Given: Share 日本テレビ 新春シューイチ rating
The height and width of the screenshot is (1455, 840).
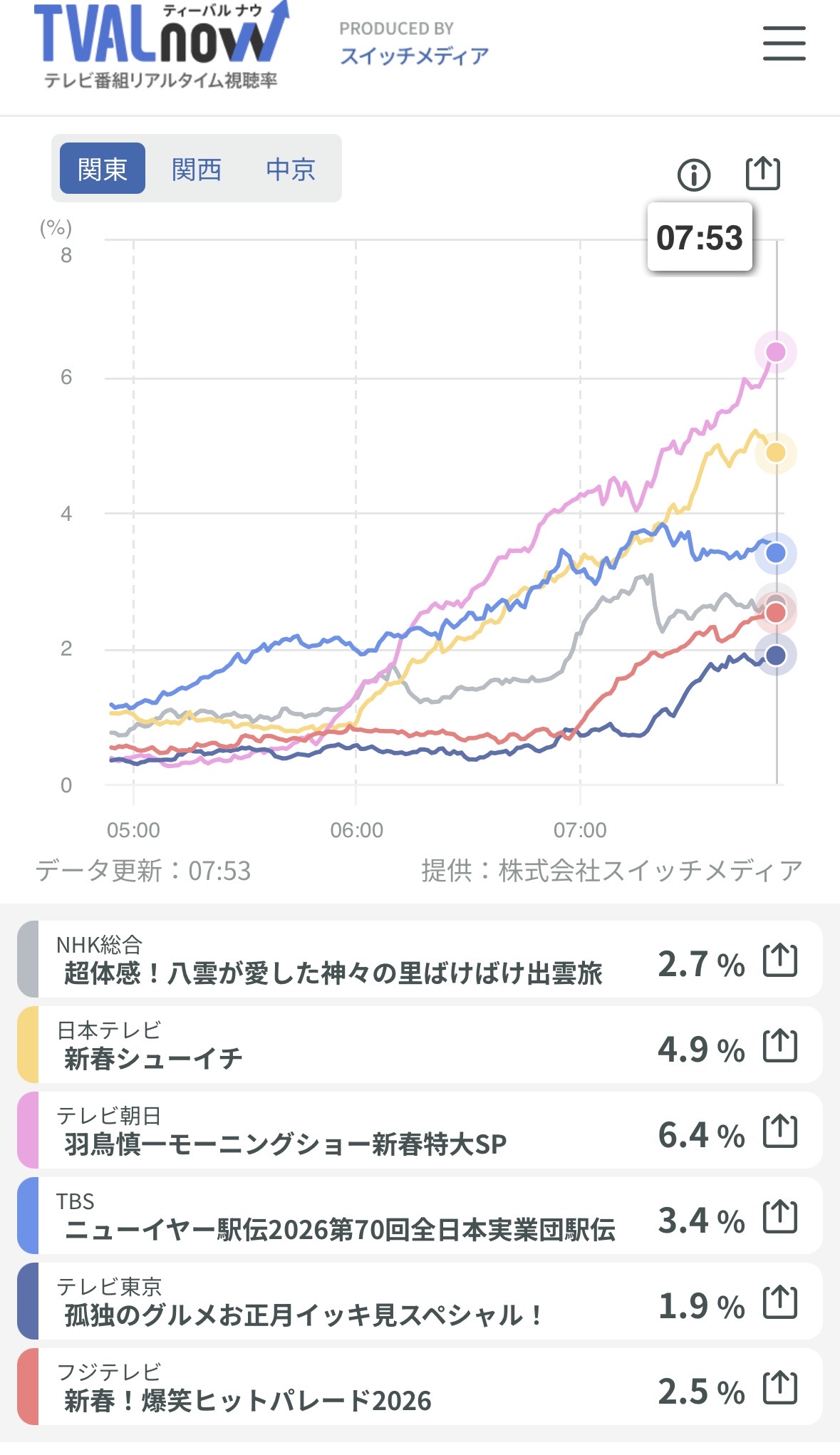Looking at the screenshot, I should (x=779, y=1045).
